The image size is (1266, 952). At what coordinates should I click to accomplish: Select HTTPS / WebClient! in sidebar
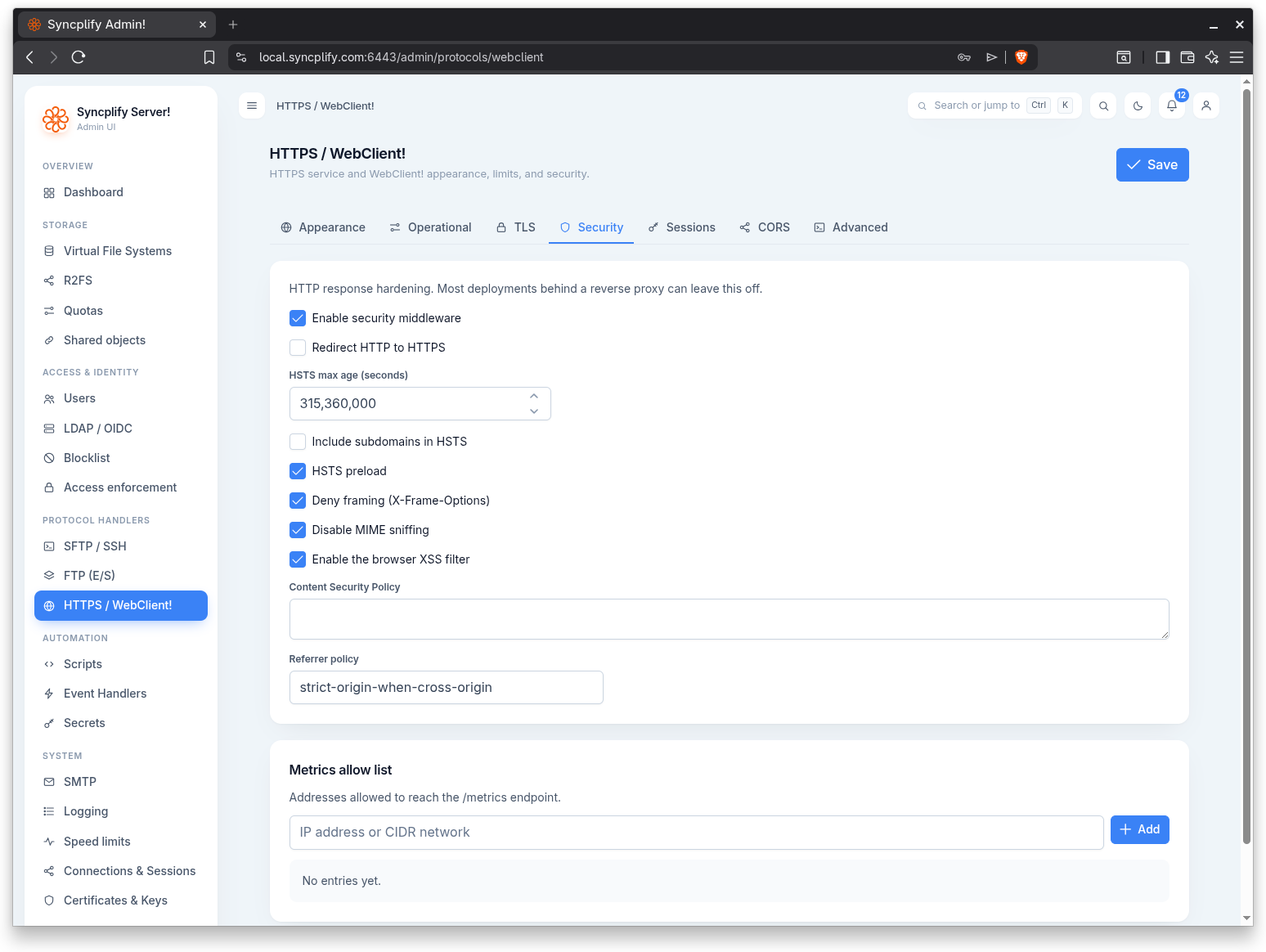coord(121,605)
